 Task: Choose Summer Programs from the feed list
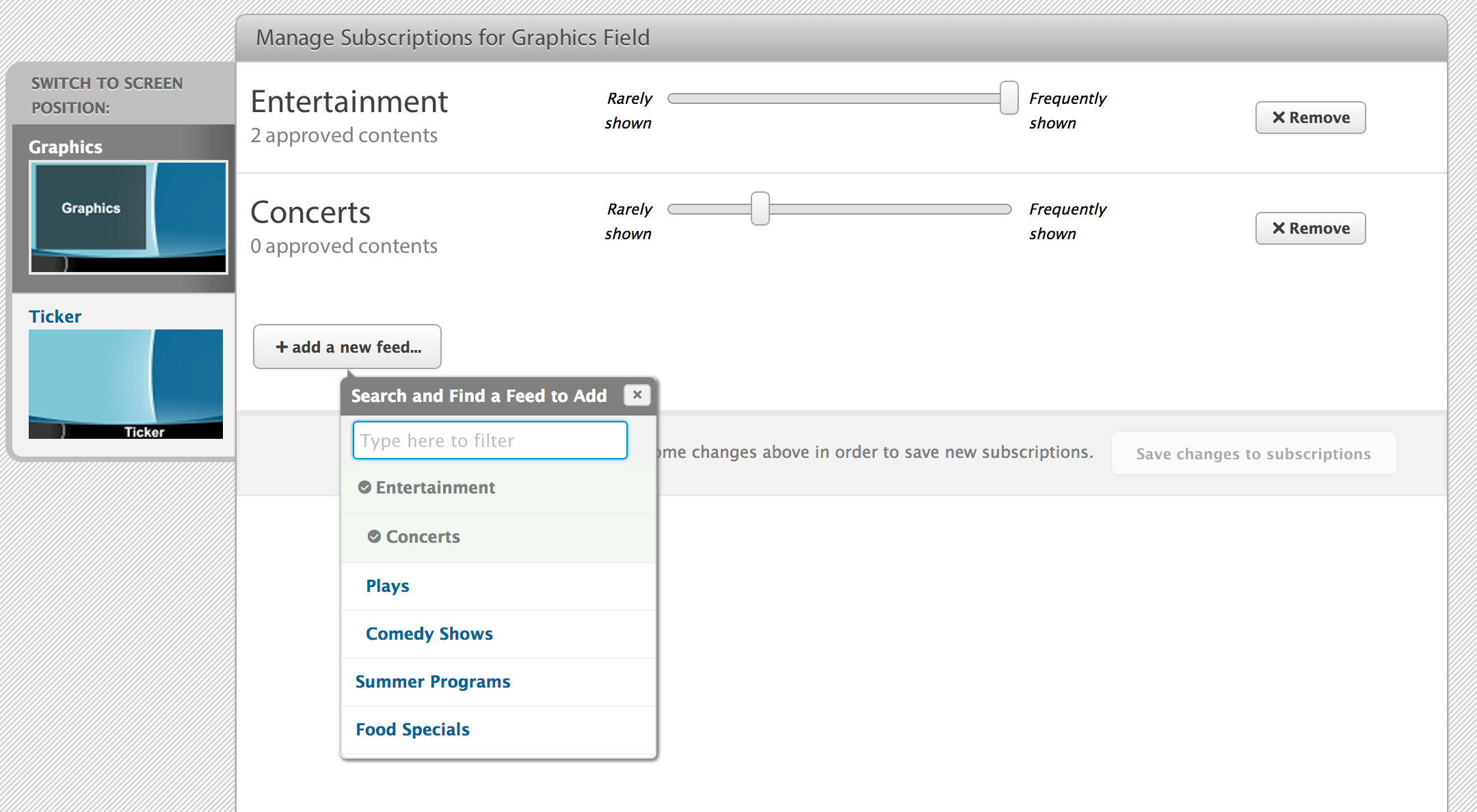coord(433,681)
